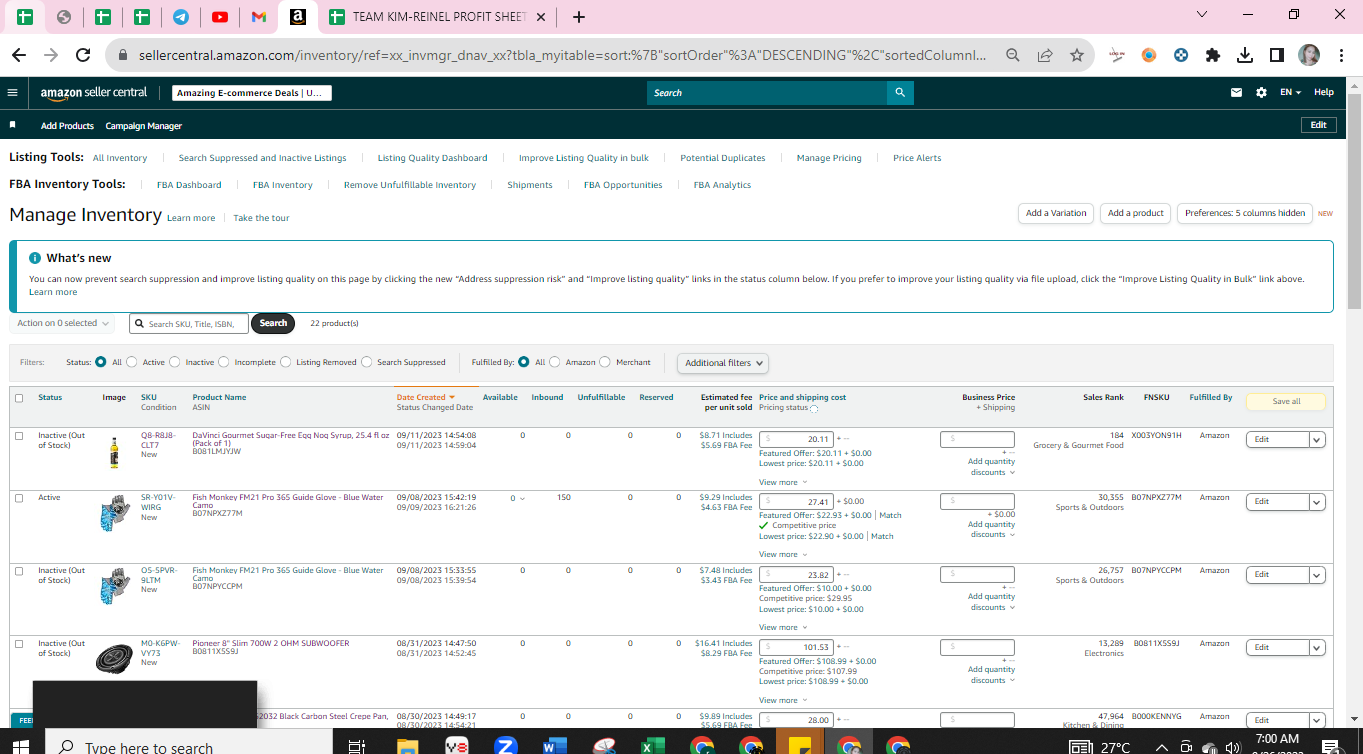
Task: Select Fulfilled By Merchant radio
Action: [605, 362]
